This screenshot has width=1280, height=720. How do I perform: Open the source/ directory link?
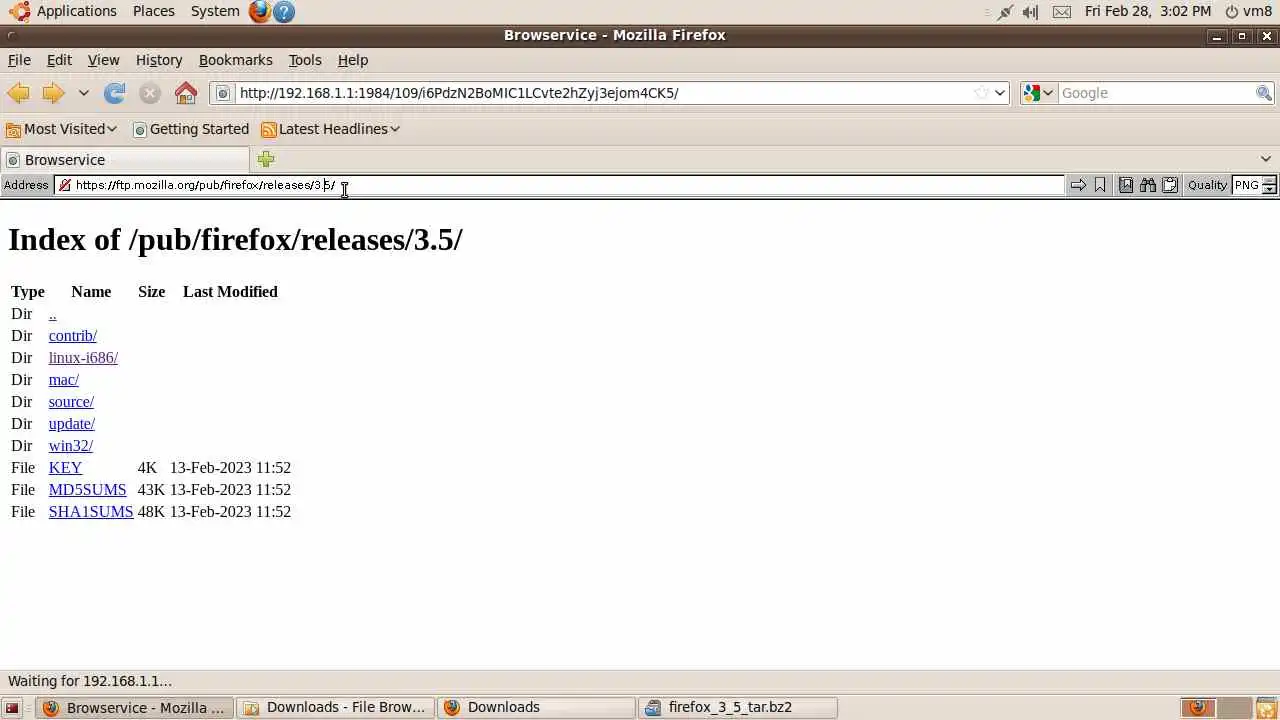71,402
